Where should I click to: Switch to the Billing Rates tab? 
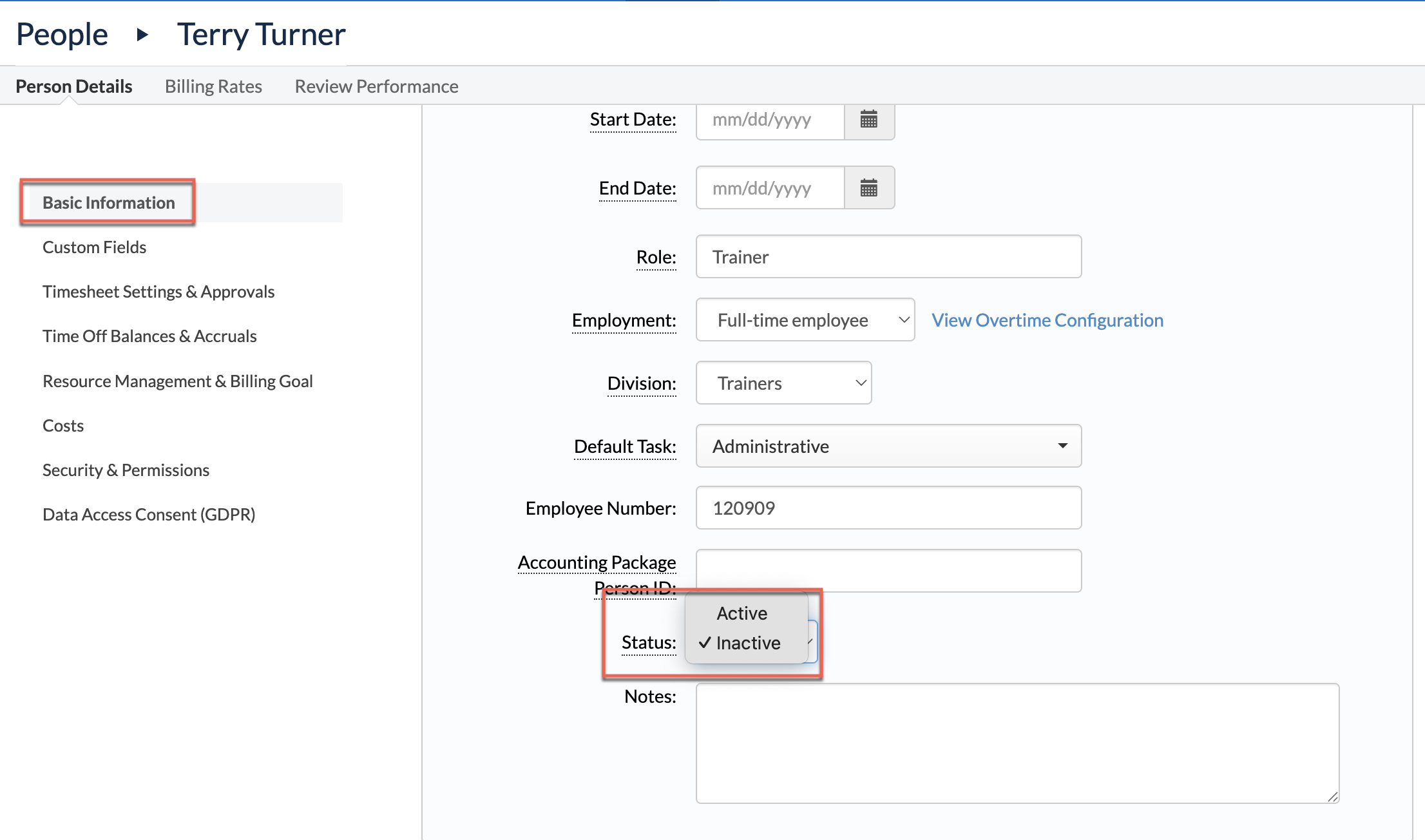[213, 86]
